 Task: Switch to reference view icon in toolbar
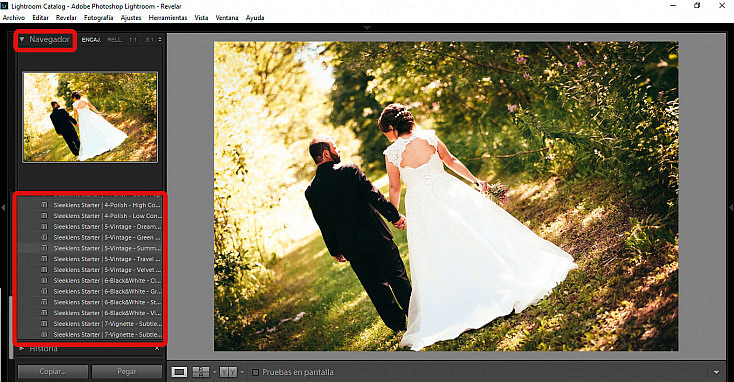click(x=201, y=372)
